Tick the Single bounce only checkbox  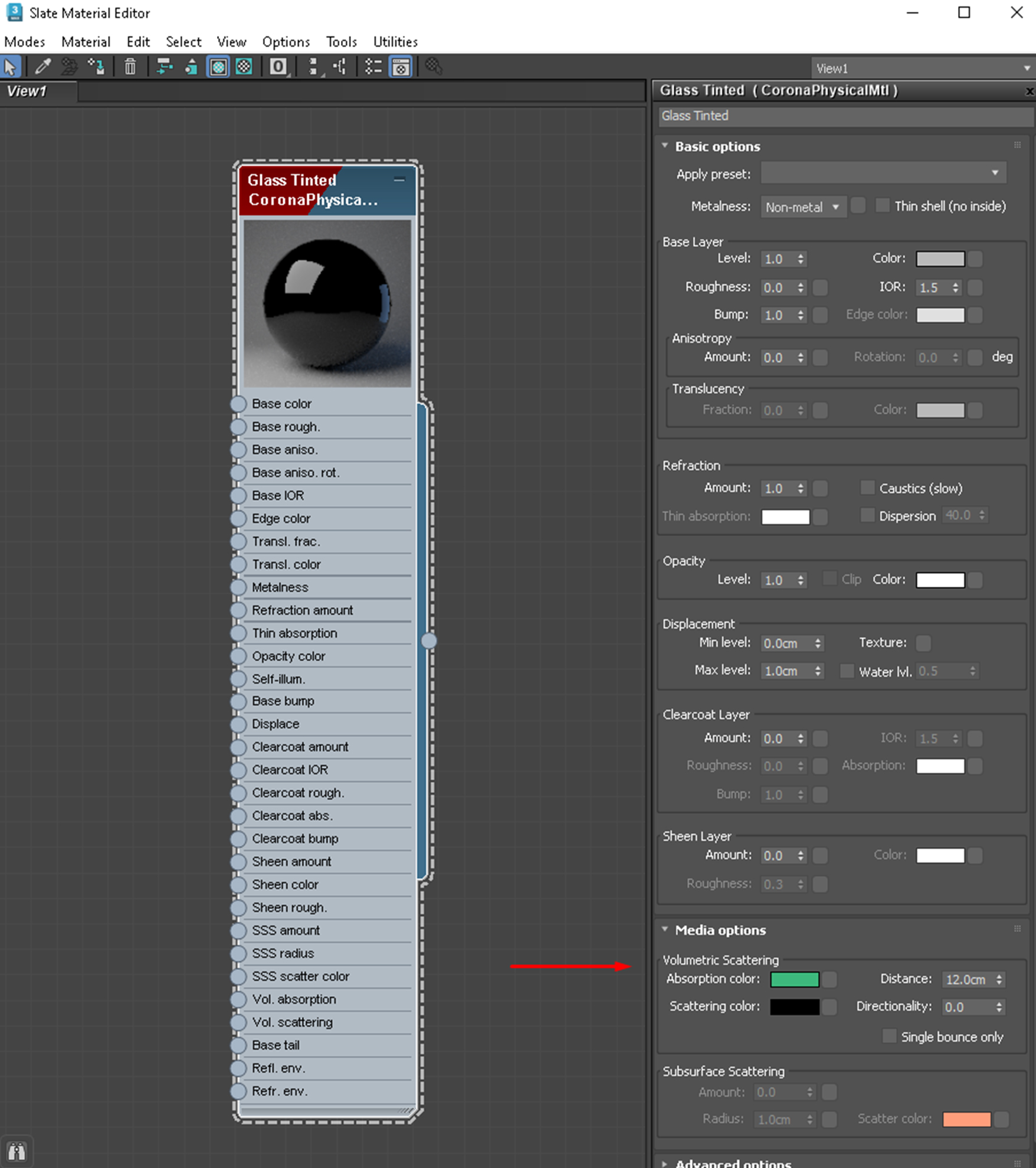889,1036
